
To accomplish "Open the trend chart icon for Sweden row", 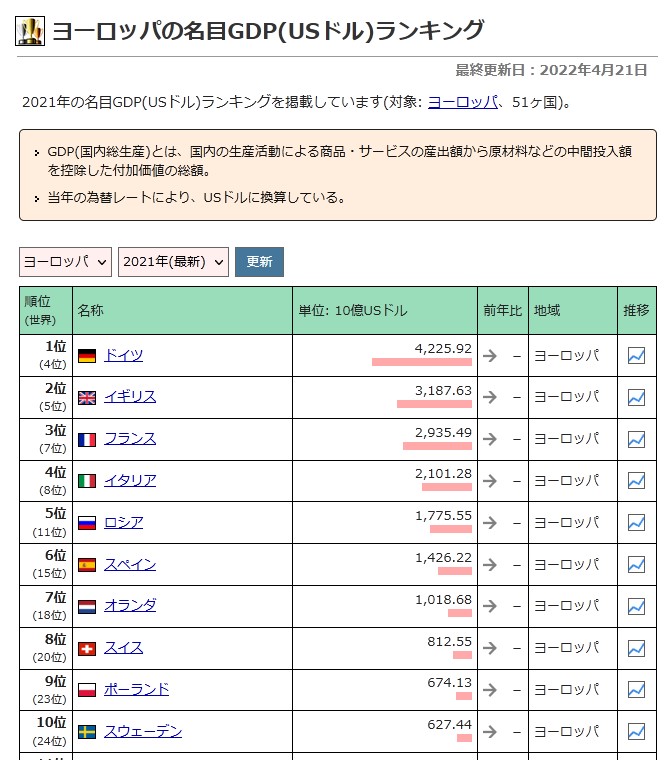I will tap(636, 731).
